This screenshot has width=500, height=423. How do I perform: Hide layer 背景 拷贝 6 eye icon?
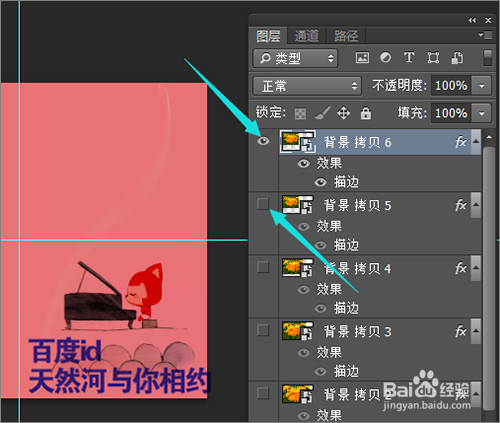(x=263, y=141)
